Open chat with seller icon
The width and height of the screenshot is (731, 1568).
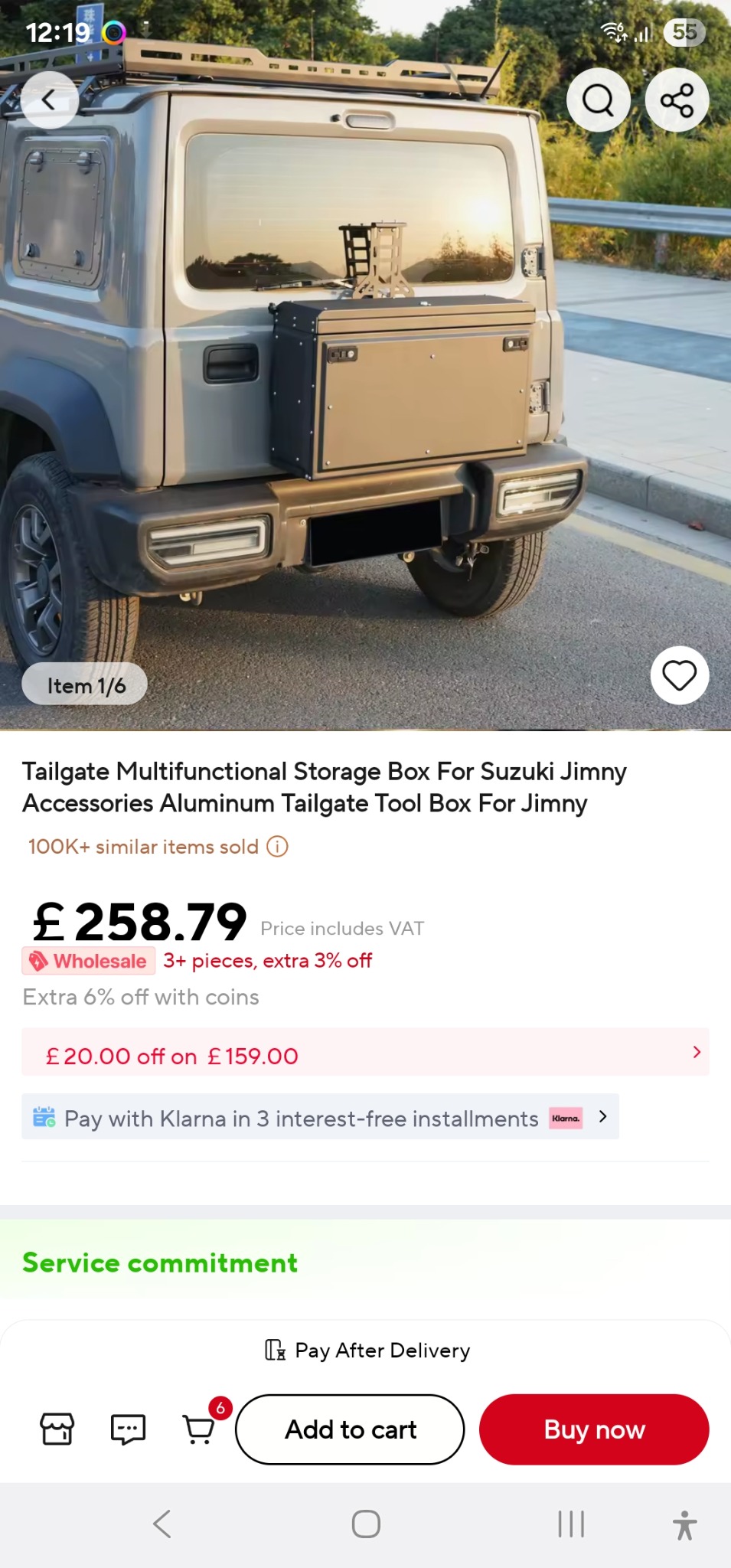(x=128, y=1429)
